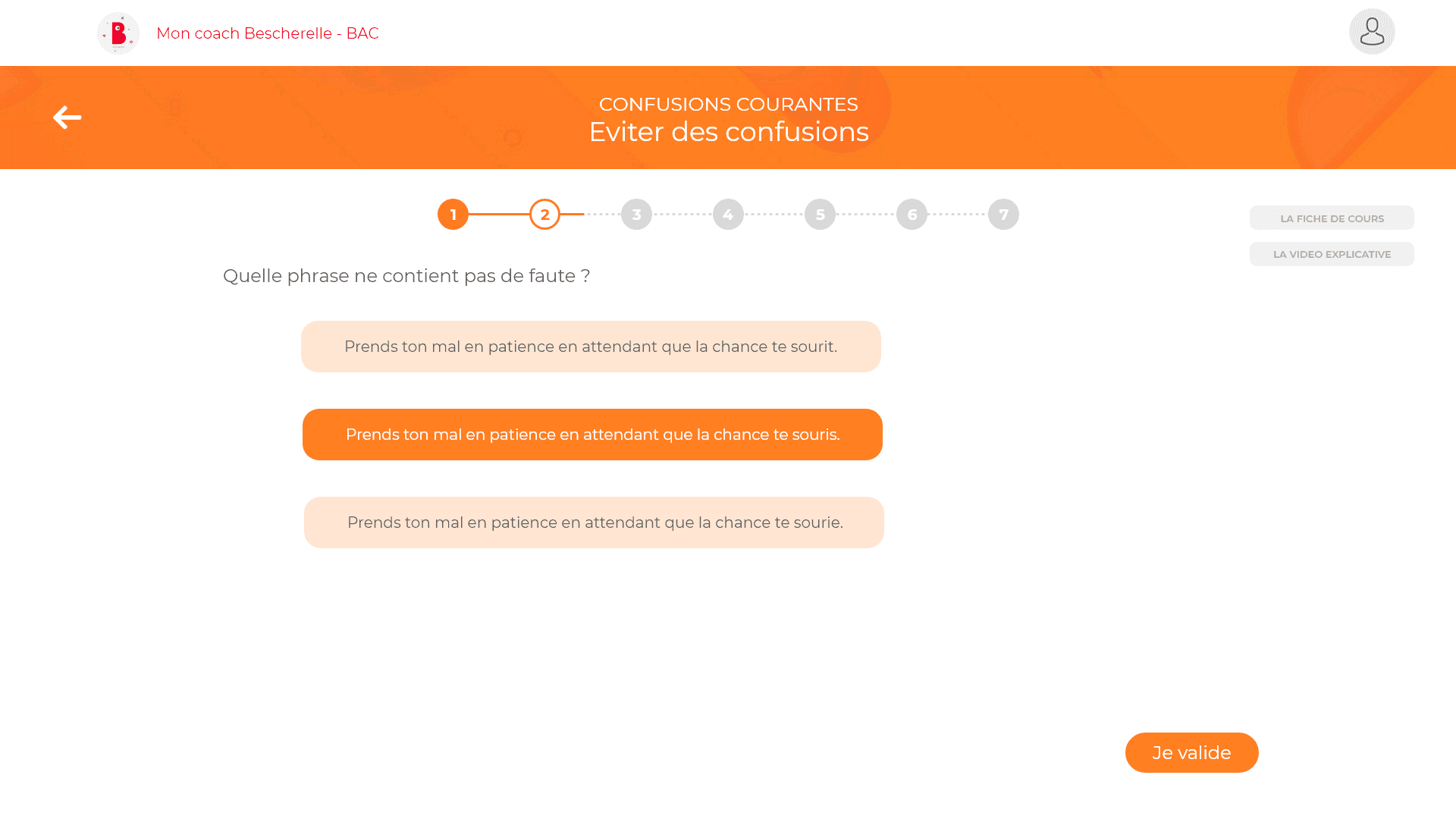Open the user profile avatar icon
1456x819 pixels.
tap(1372, 32)
